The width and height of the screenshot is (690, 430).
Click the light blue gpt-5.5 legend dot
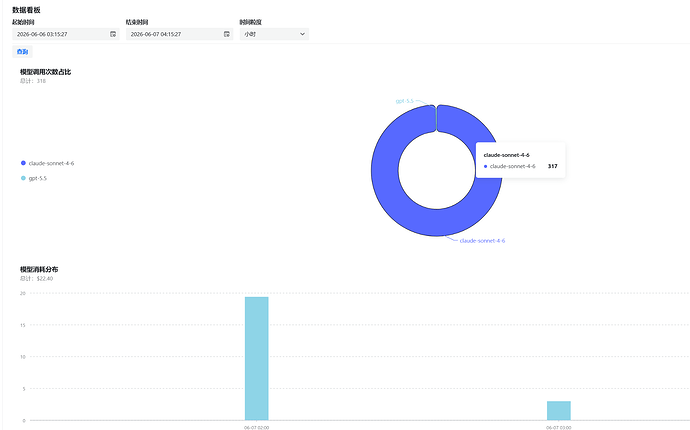(x=23, y=178)
